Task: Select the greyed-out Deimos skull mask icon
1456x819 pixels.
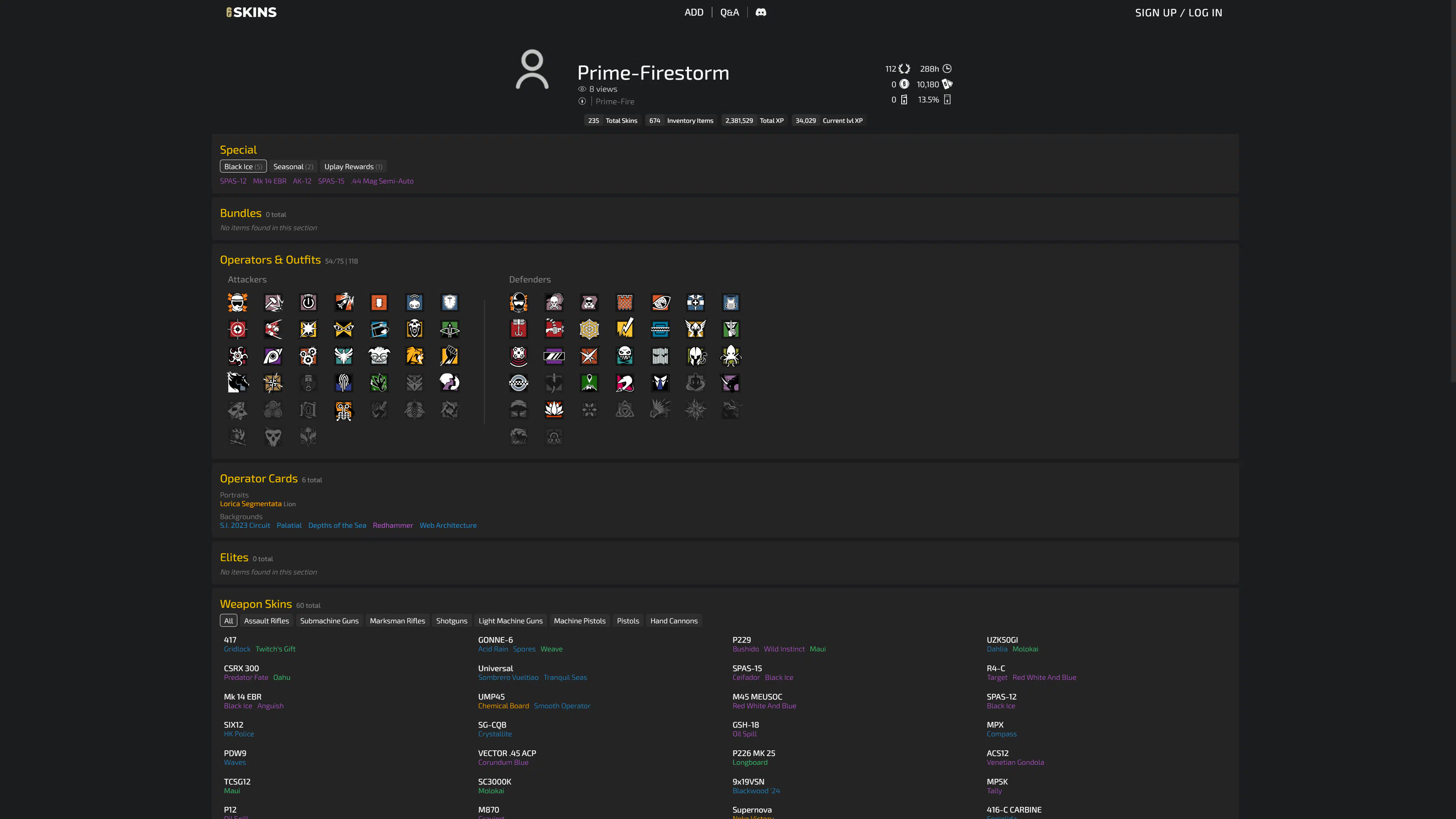Action: 273,436
